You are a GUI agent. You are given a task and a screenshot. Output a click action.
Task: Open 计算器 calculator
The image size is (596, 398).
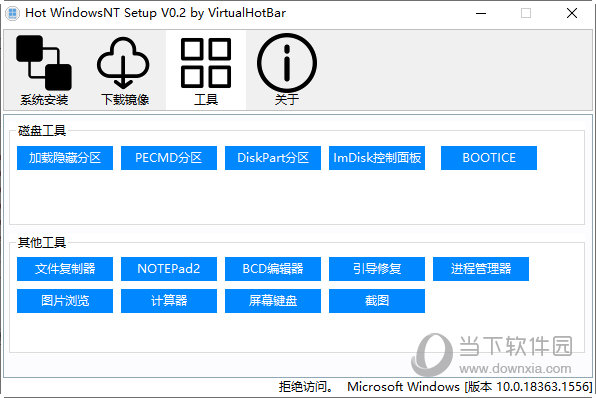click(169, 301)
